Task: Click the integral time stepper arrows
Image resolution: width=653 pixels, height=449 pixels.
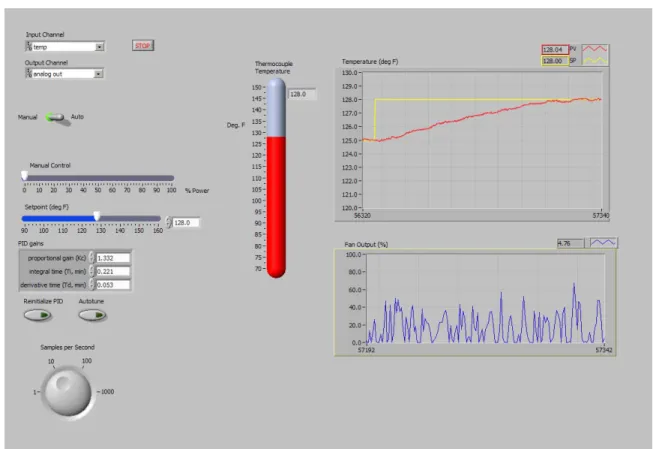Action: point(92,272)
